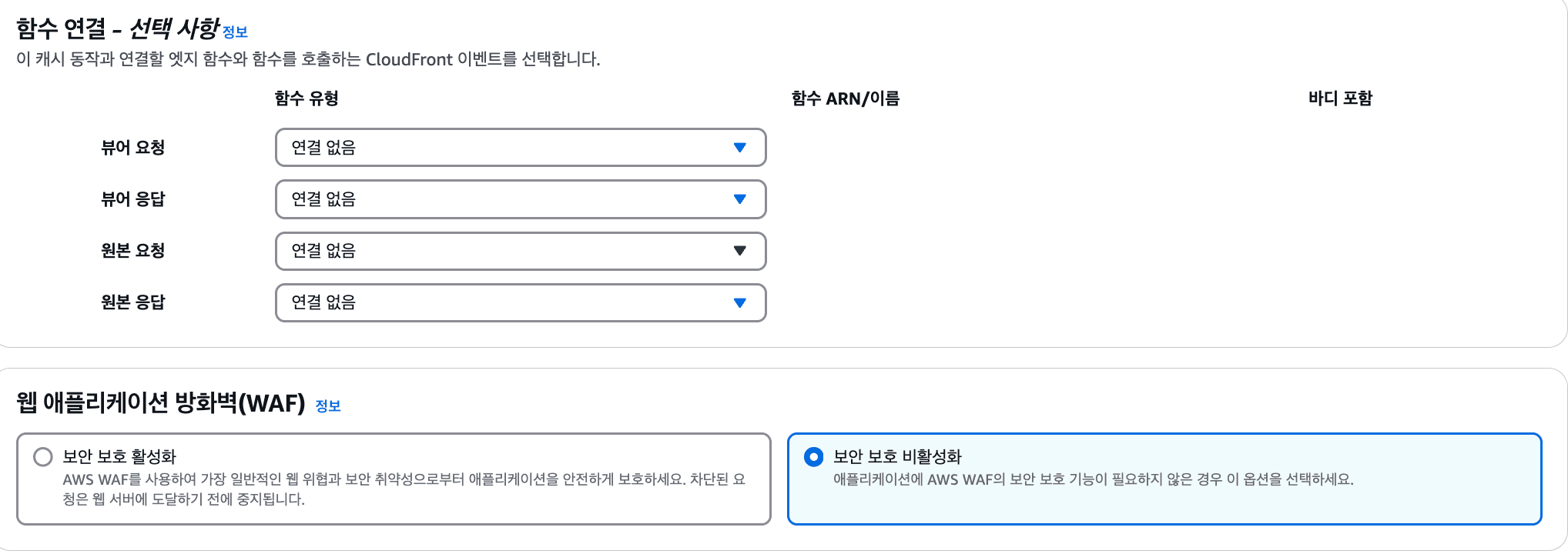Click the 함수 ARN/이름 column header

845,98
